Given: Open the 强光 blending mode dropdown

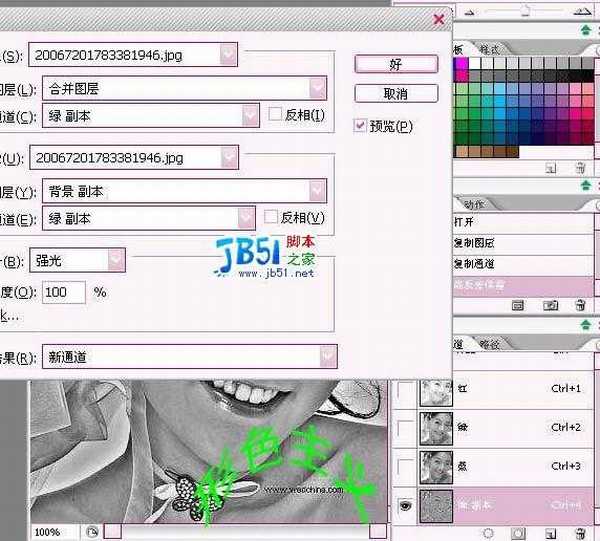Looking at the screenshot, I should [116, 260].
